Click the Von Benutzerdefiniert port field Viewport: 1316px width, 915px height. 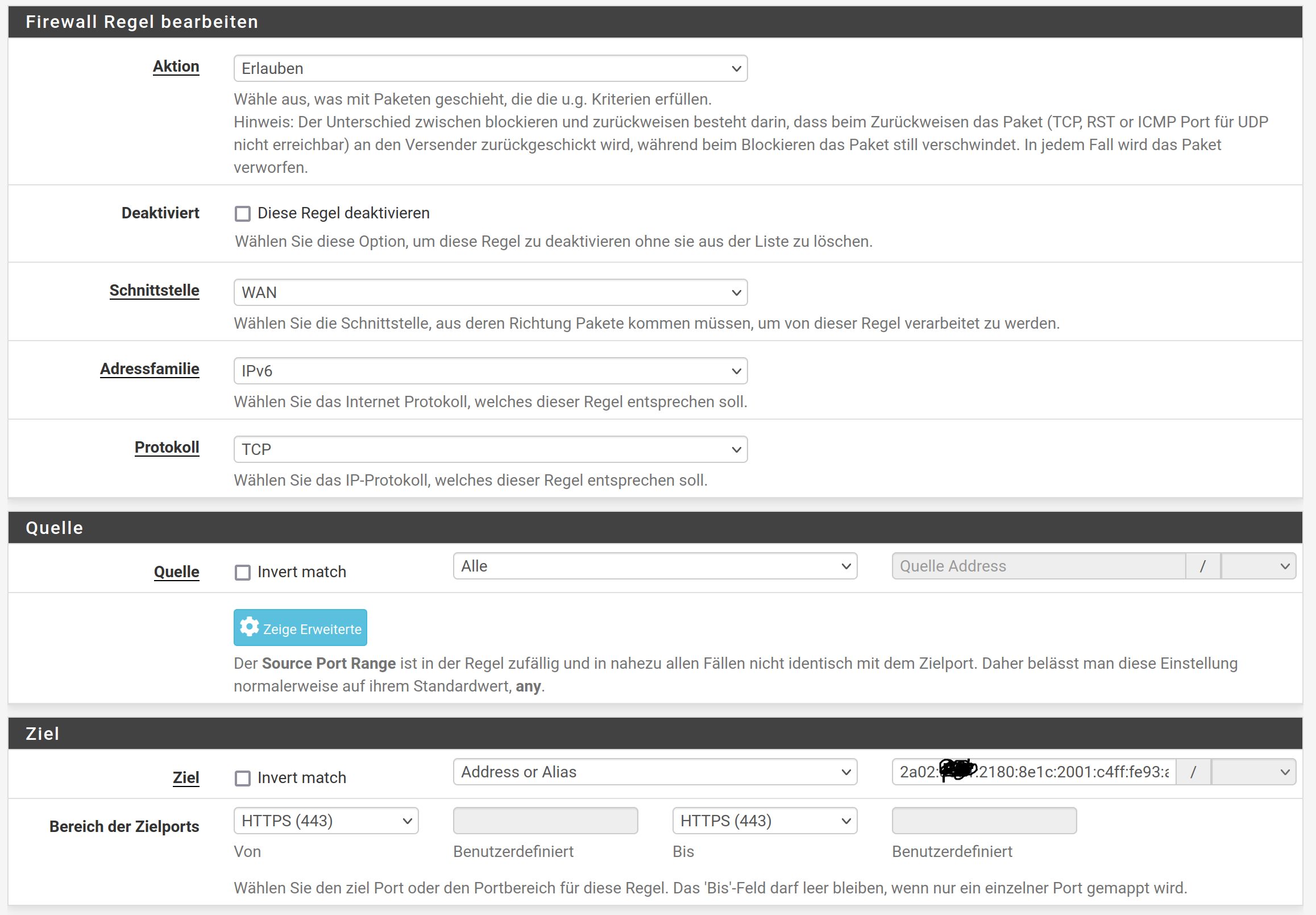click(545, 821)
